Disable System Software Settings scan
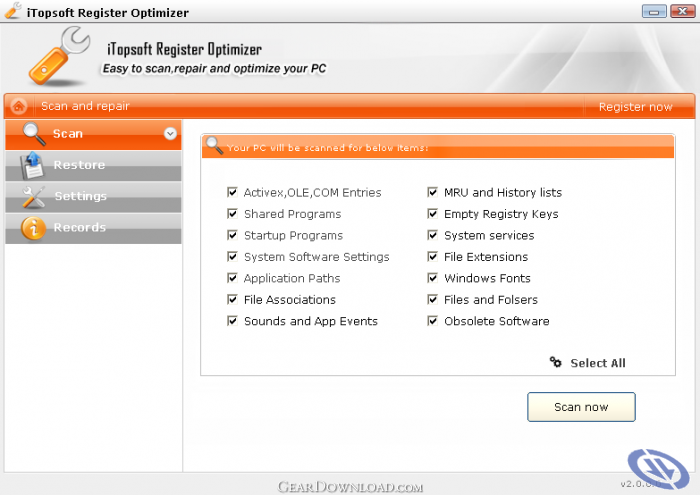Screen dimensions: 700x495 pyautogui.click(x=232, y=256)
